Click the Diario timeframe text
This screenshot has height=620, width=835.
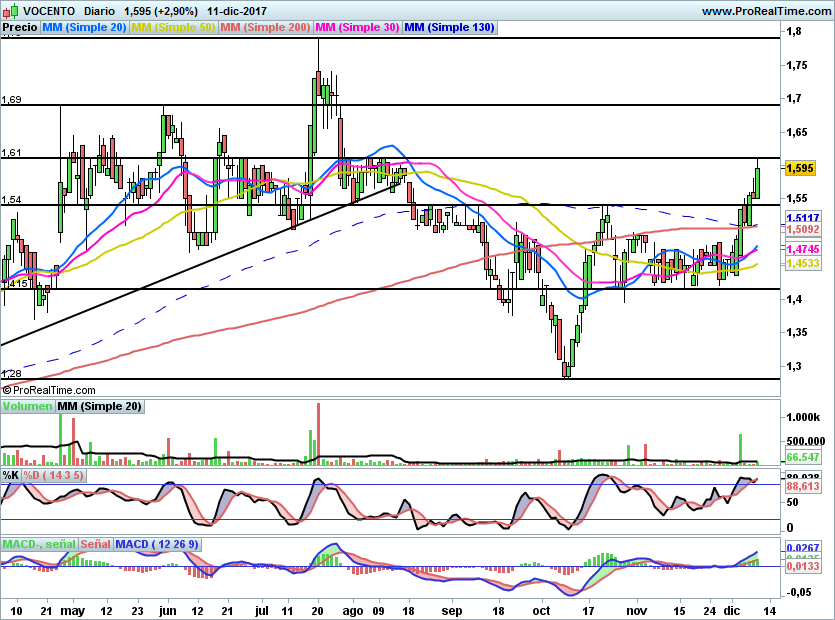pos(99,11)
